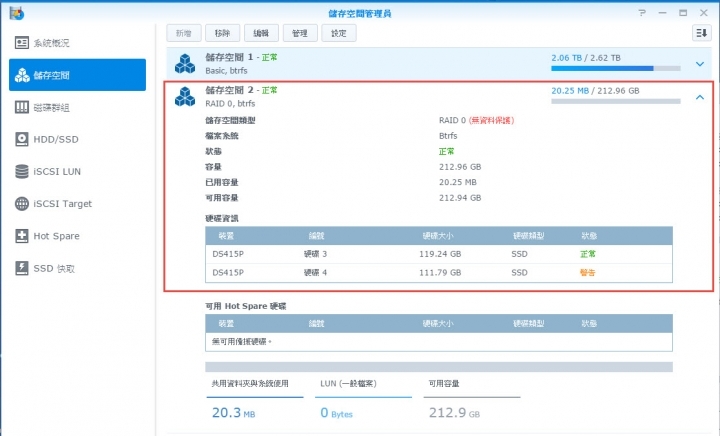Click the 無可用備援硬碟 empty row text
Screen dimensions: 720x436
click(242, 341)
